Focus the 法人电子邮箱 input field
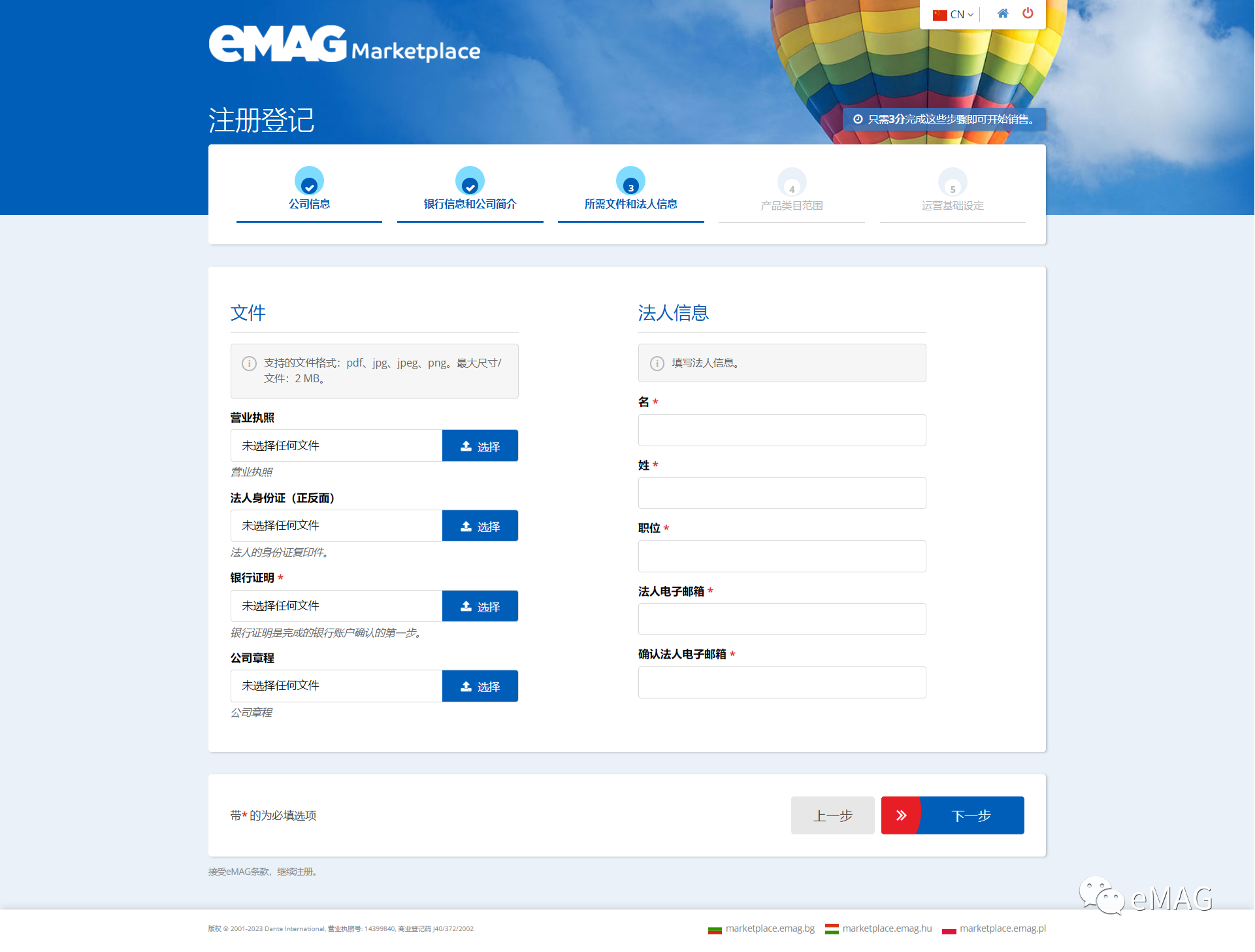Viewport: 1255px width, 952px height. point(781,619)
